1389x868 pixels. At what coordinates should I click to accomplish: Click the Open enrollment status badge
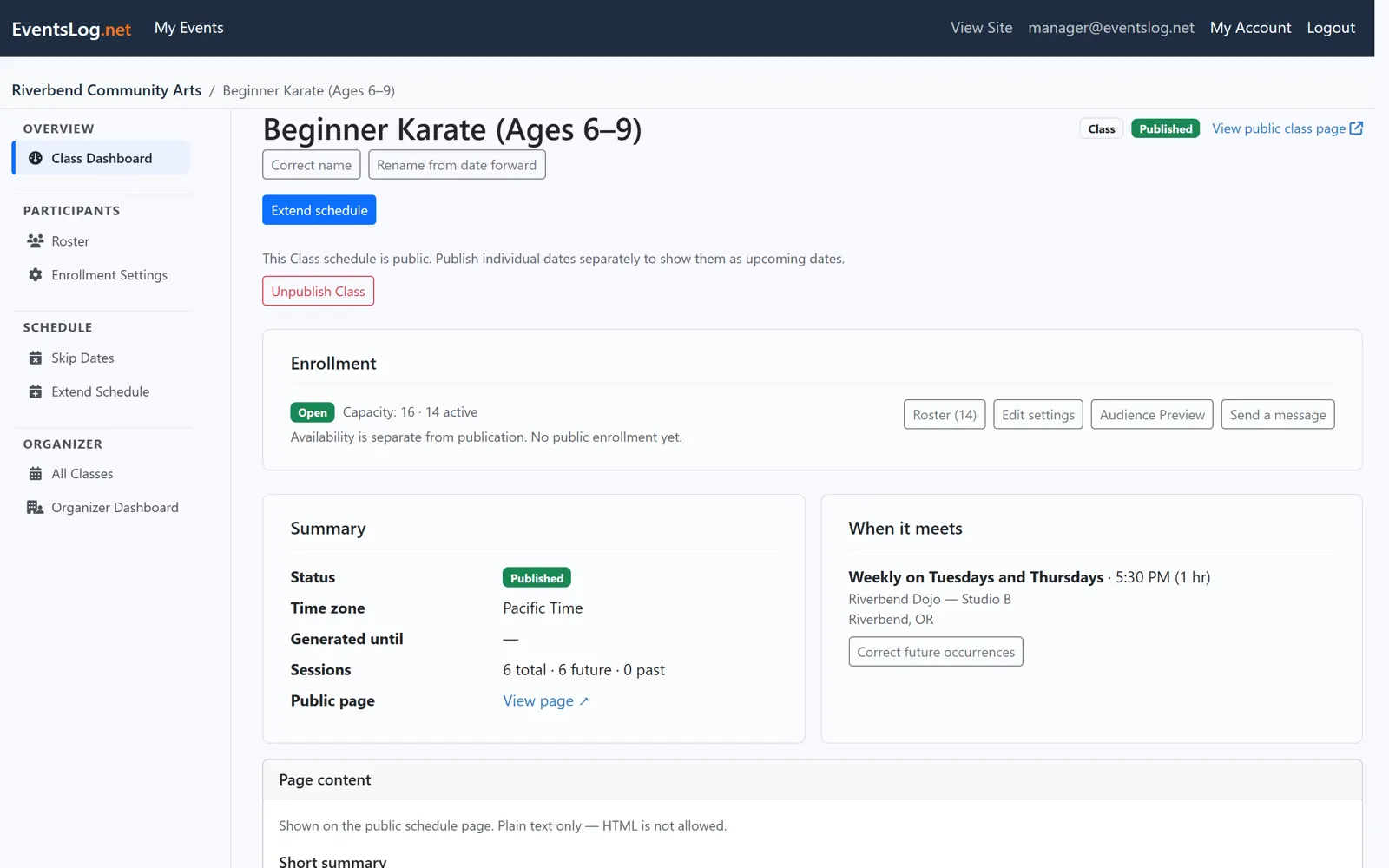(313, 412)
